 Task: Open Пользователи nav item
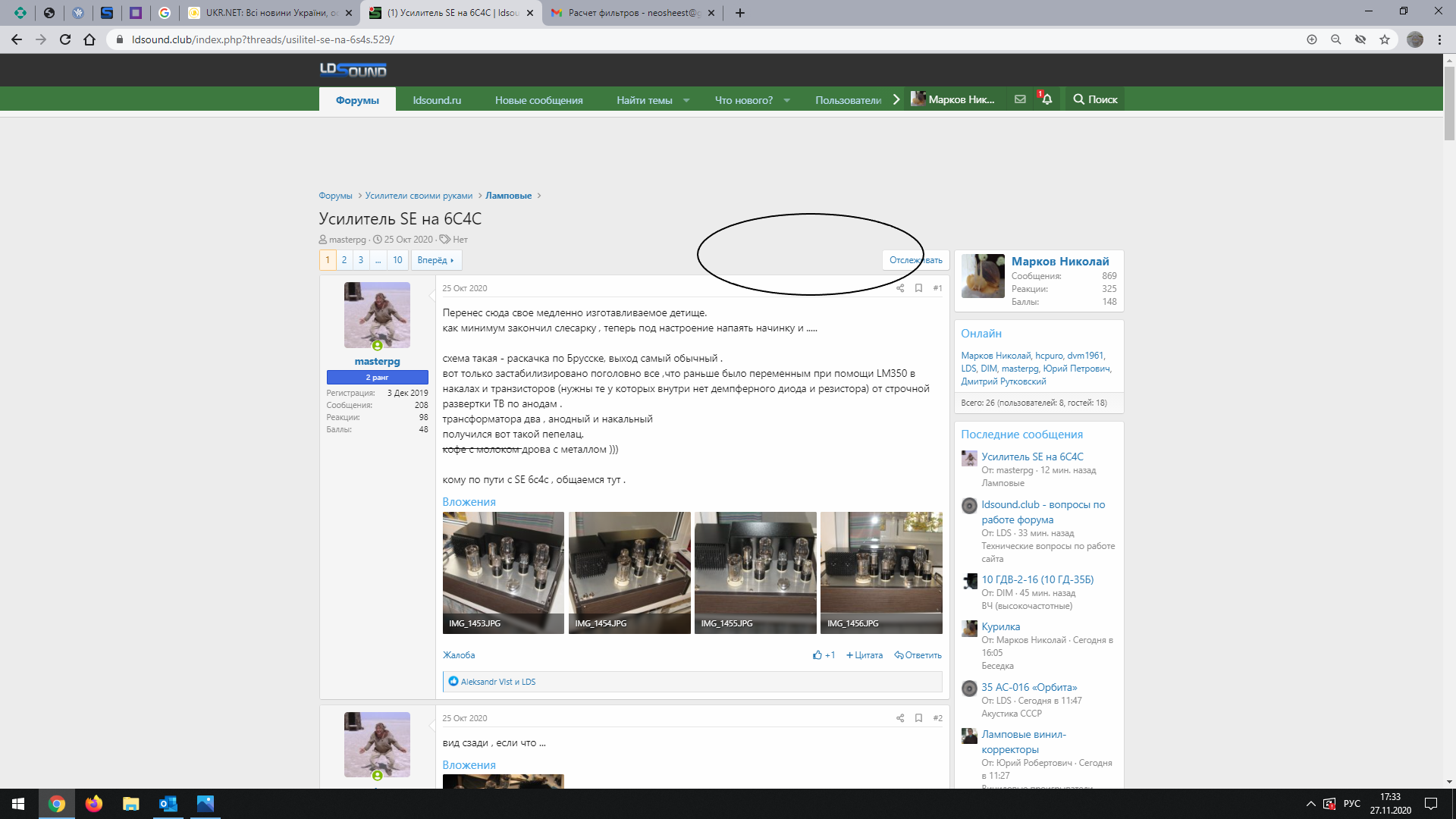pos(848,99)
